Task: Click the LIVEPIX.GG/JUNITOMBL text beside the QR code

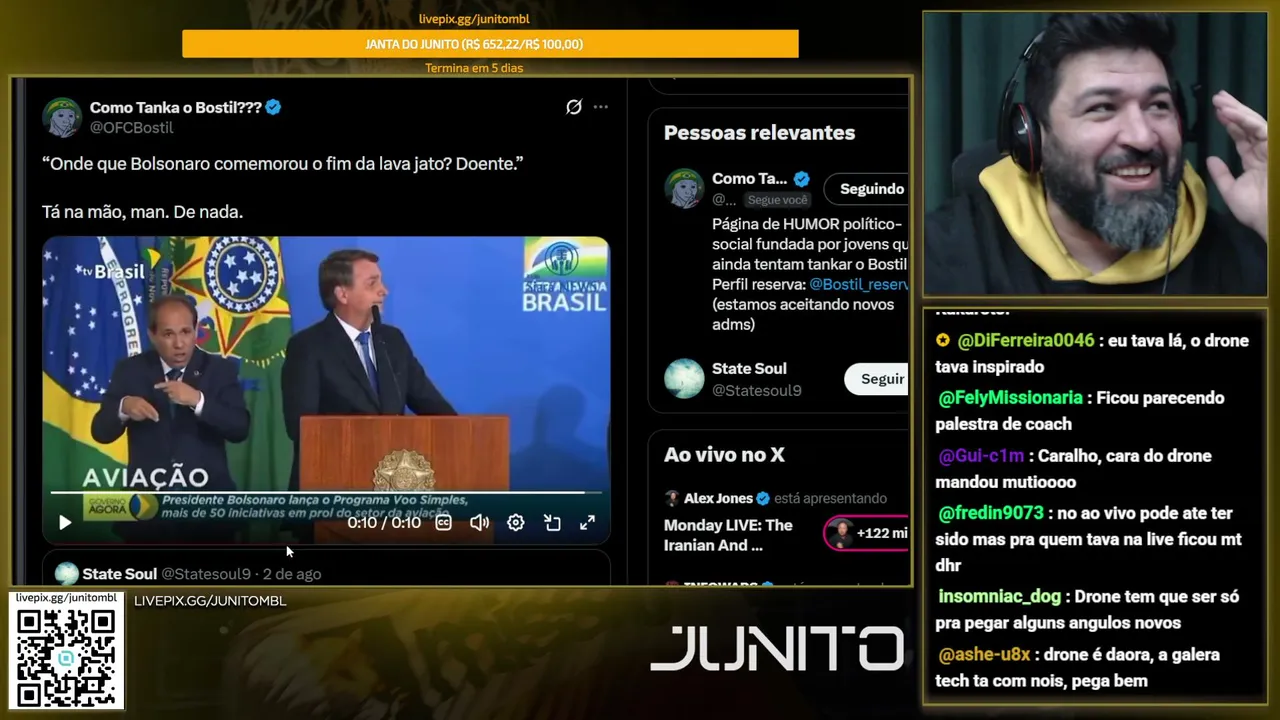Action: tap(210, 601)
